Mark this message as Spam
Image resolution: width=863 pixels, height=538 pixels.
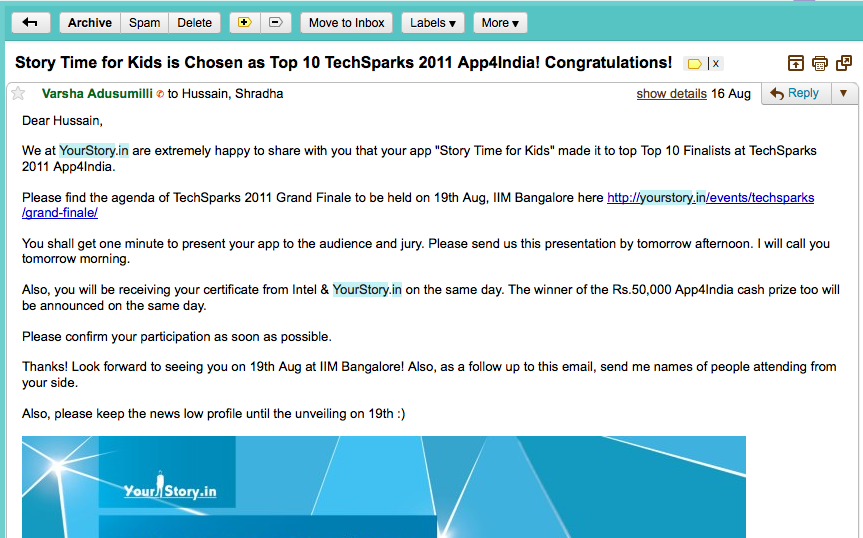(144, 23)
